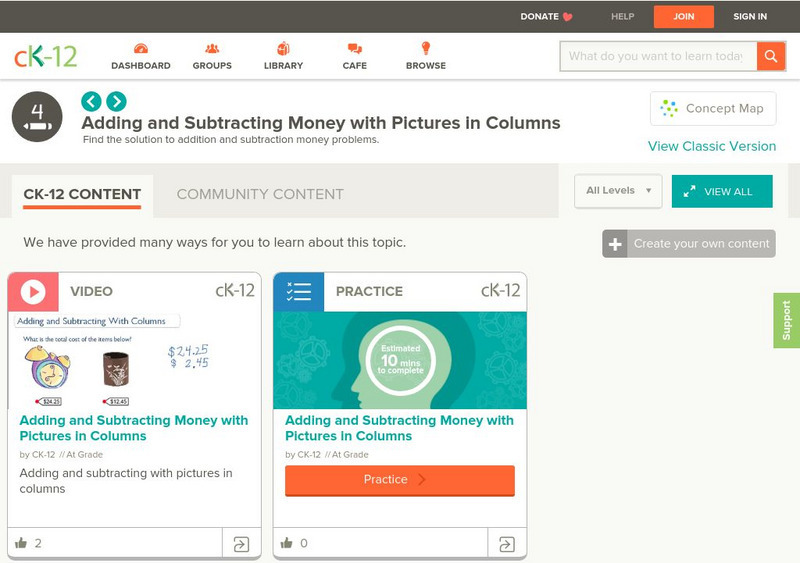Click the search input field

pyautogui.click(x=656, y=56)
